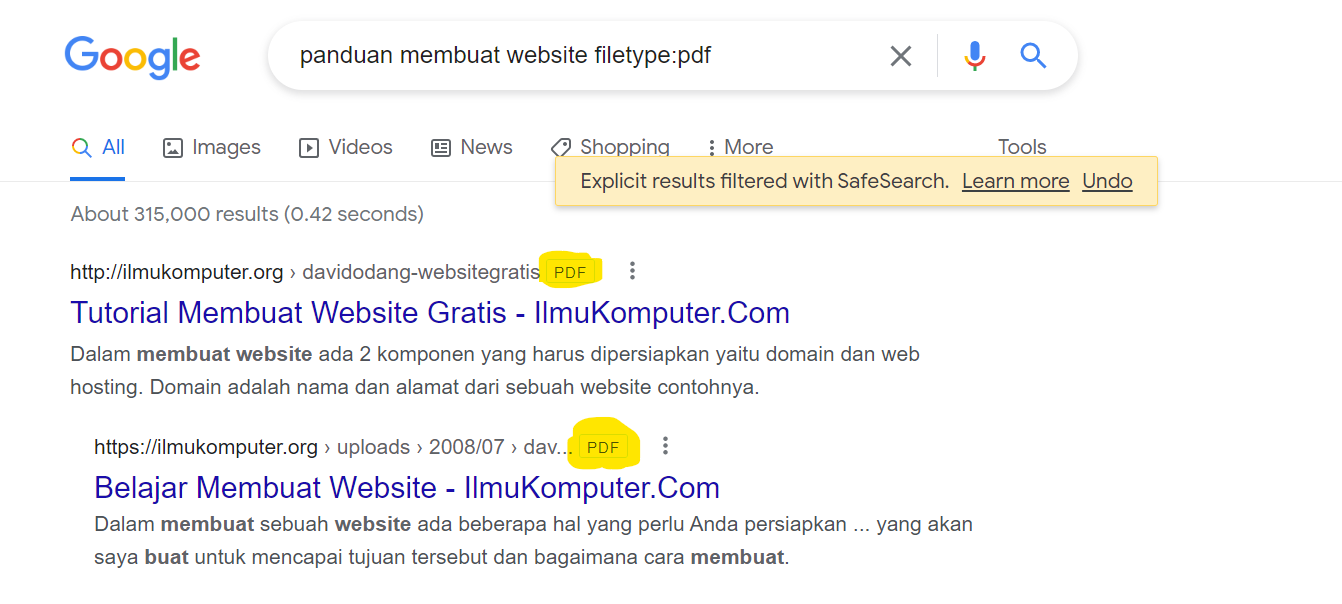Open Belajar Membuat Website result

[407, 488]
